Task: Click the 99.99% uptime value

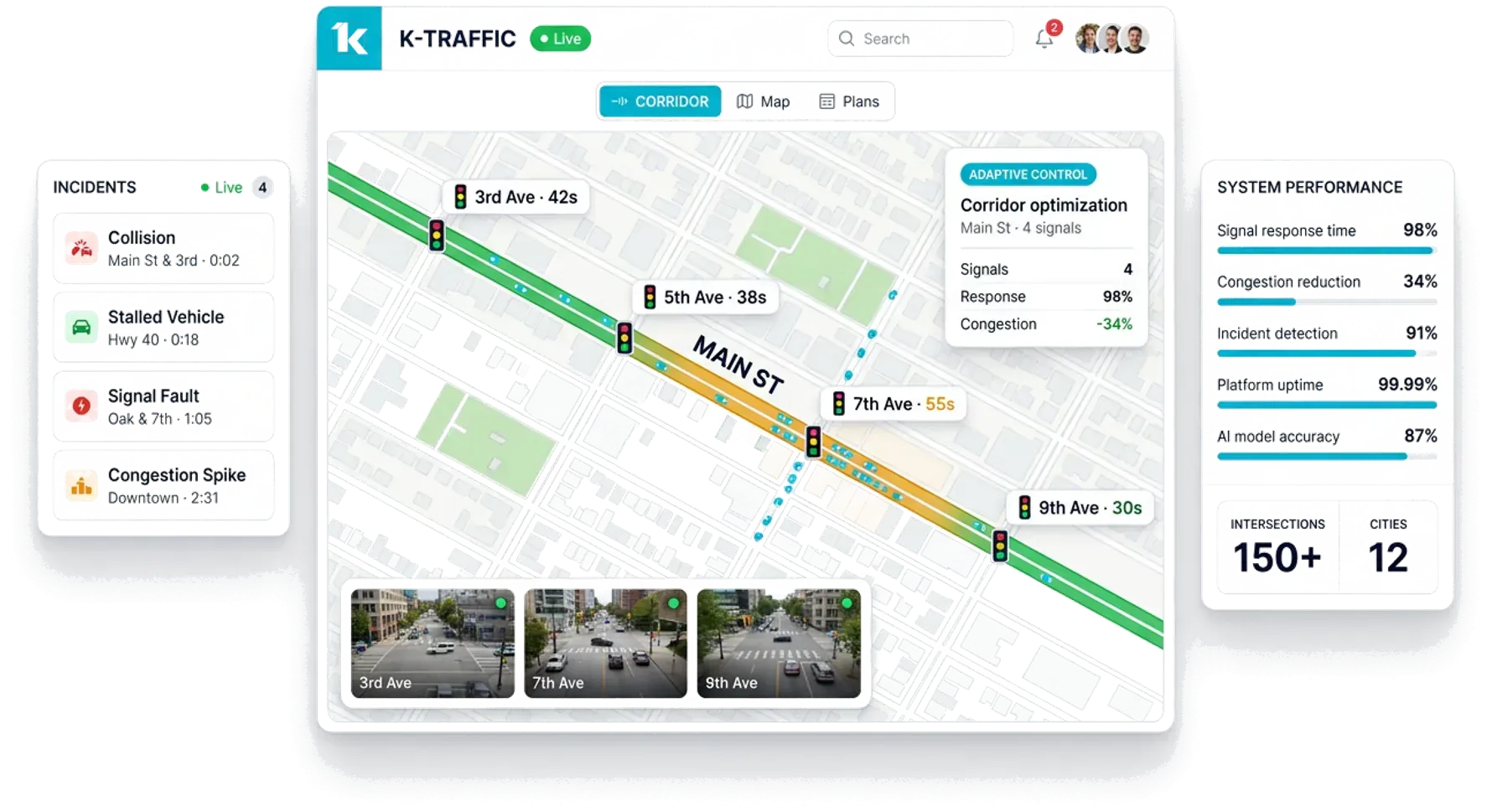Action: [1407, 385]
